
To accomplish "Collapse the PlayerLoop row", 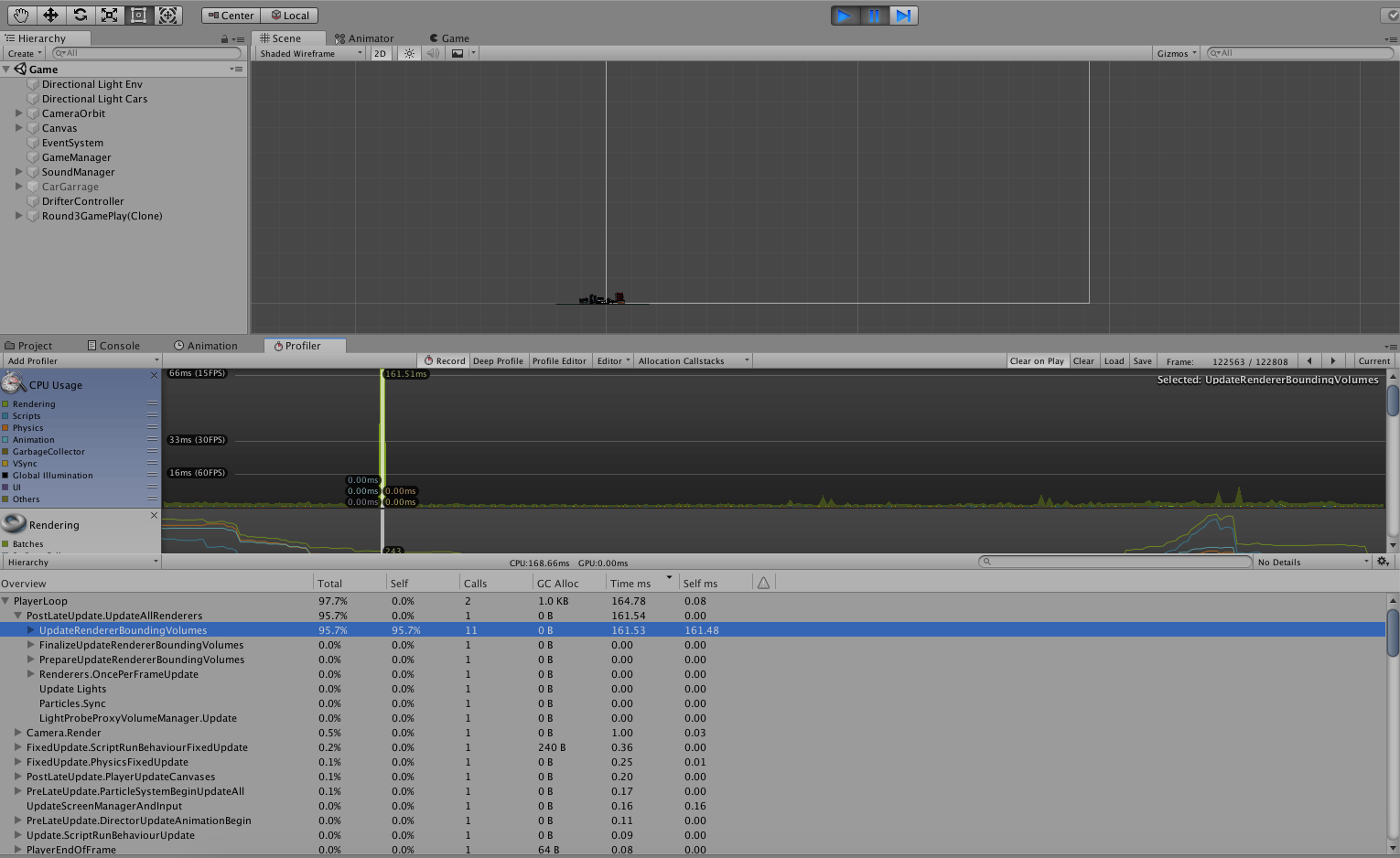I will click(x=5, y=601).
